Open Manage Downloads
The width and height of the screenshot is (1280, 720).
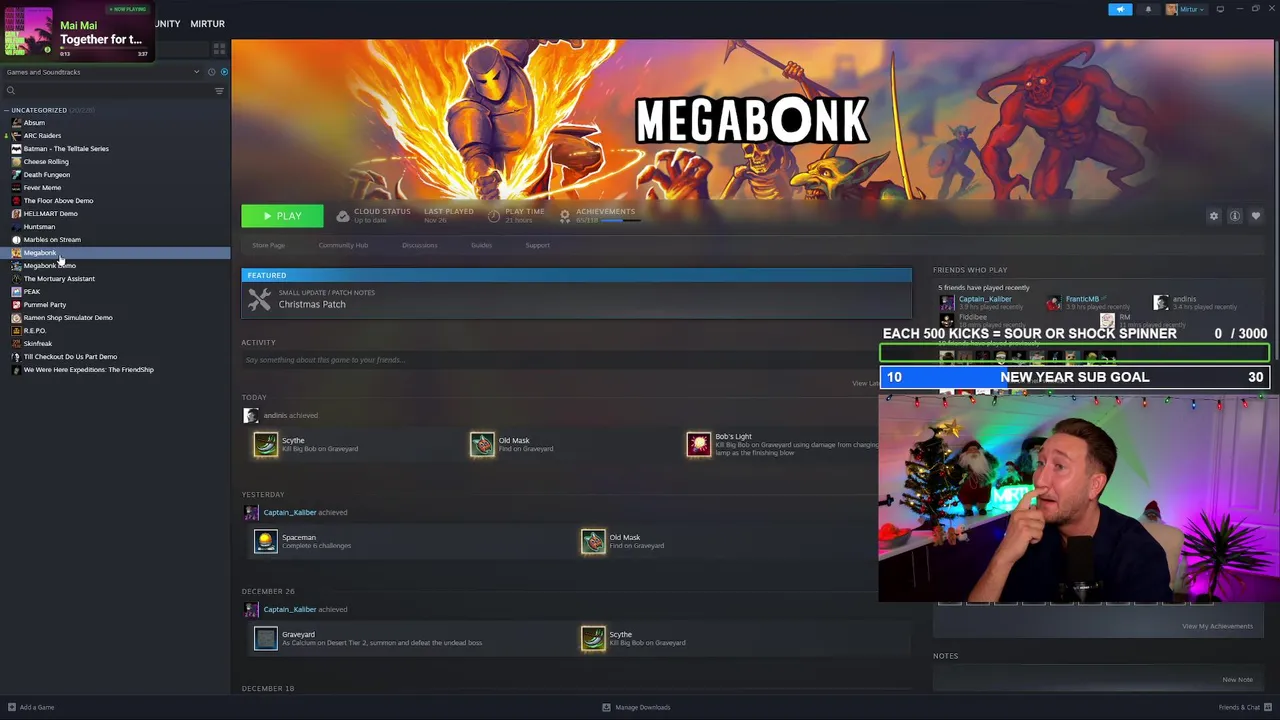click(x=636, y=707)
